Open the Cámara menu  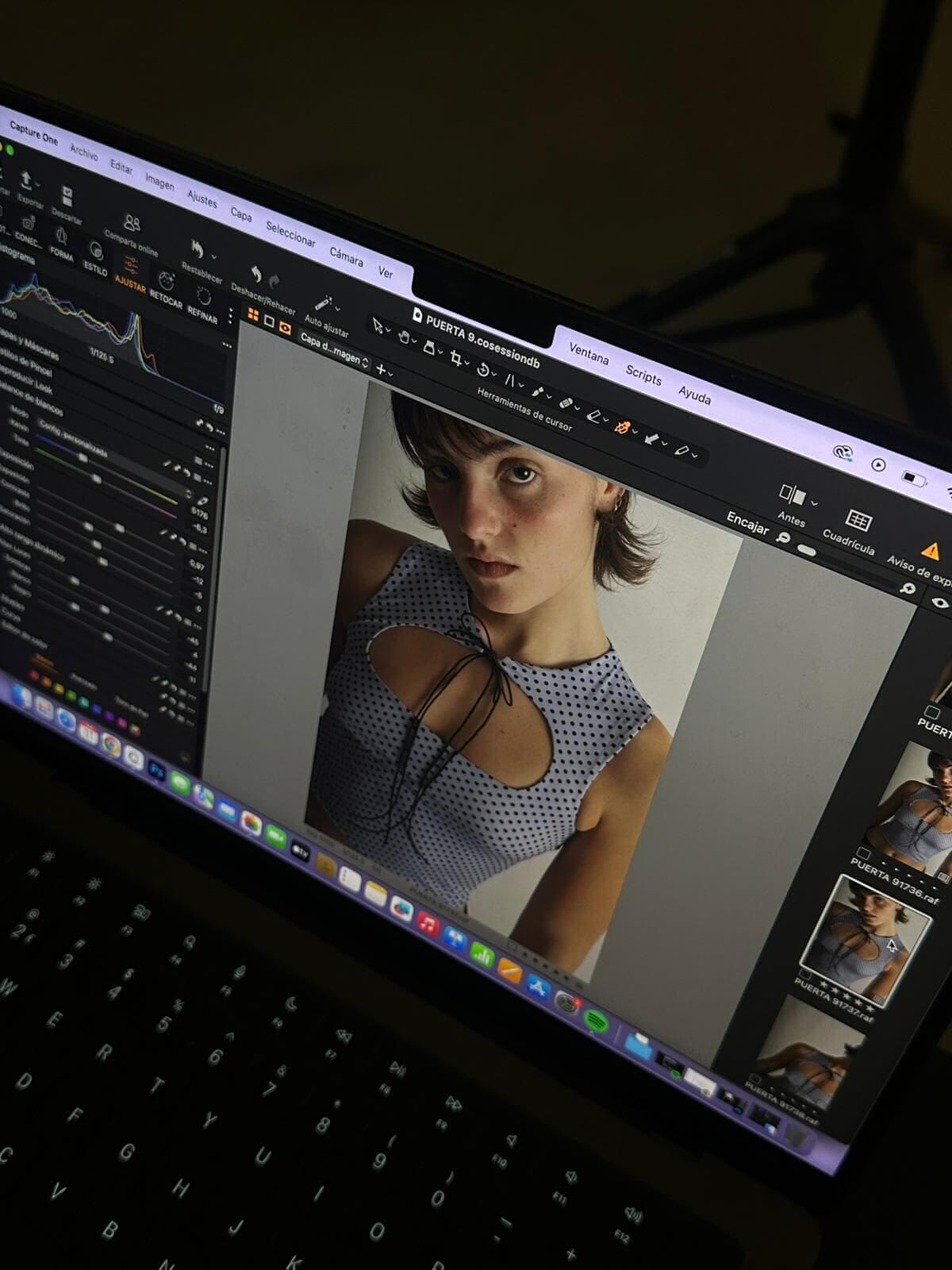coord(346,256)
